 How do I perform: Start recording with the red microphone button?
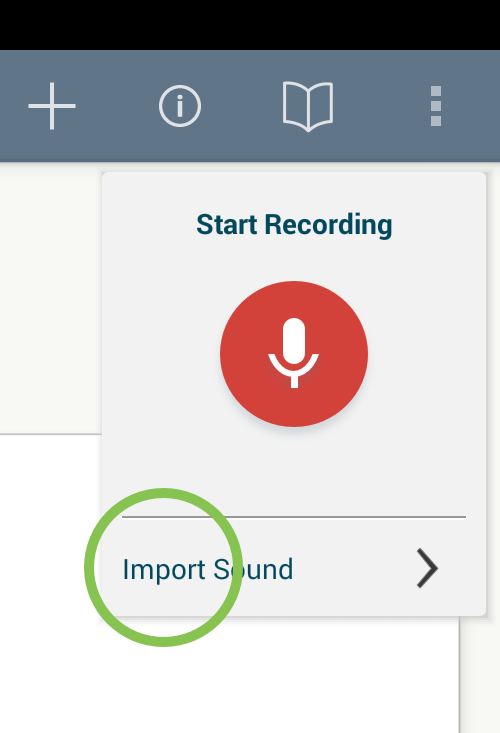point(294,354)
